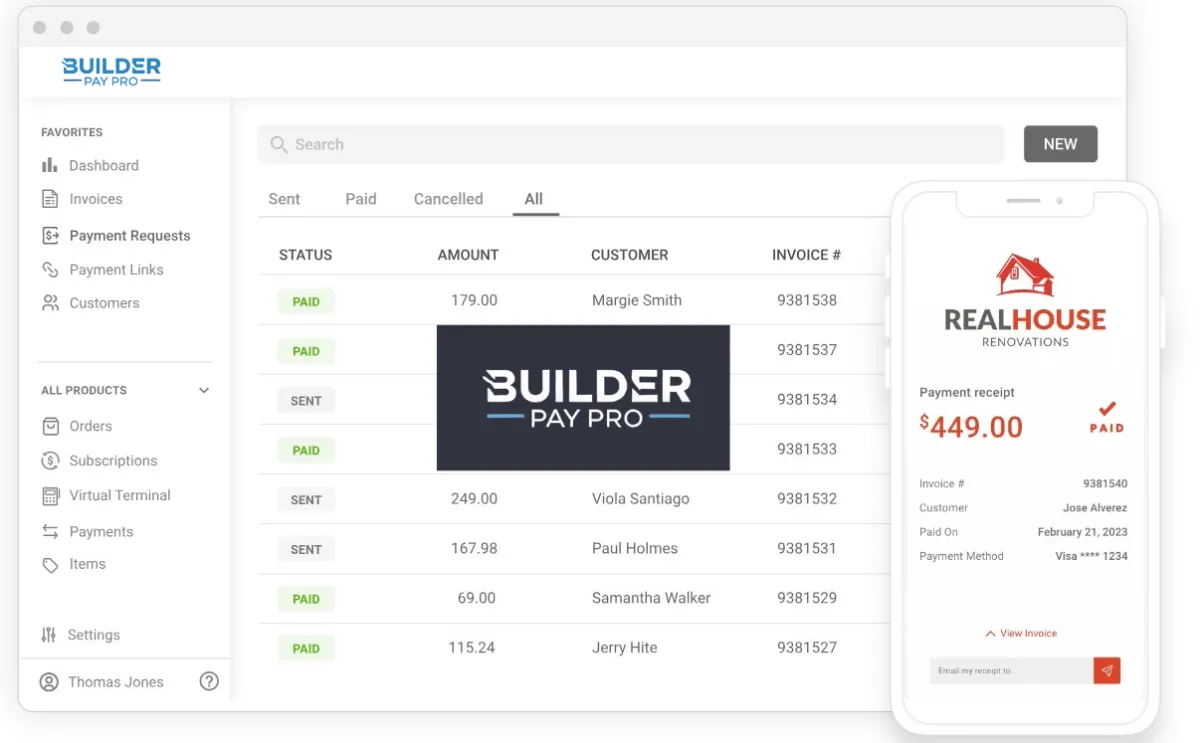Click the Real House Renovations logo
The width and height of the screenshot is (1200, 743).
tap(1025, 300)
